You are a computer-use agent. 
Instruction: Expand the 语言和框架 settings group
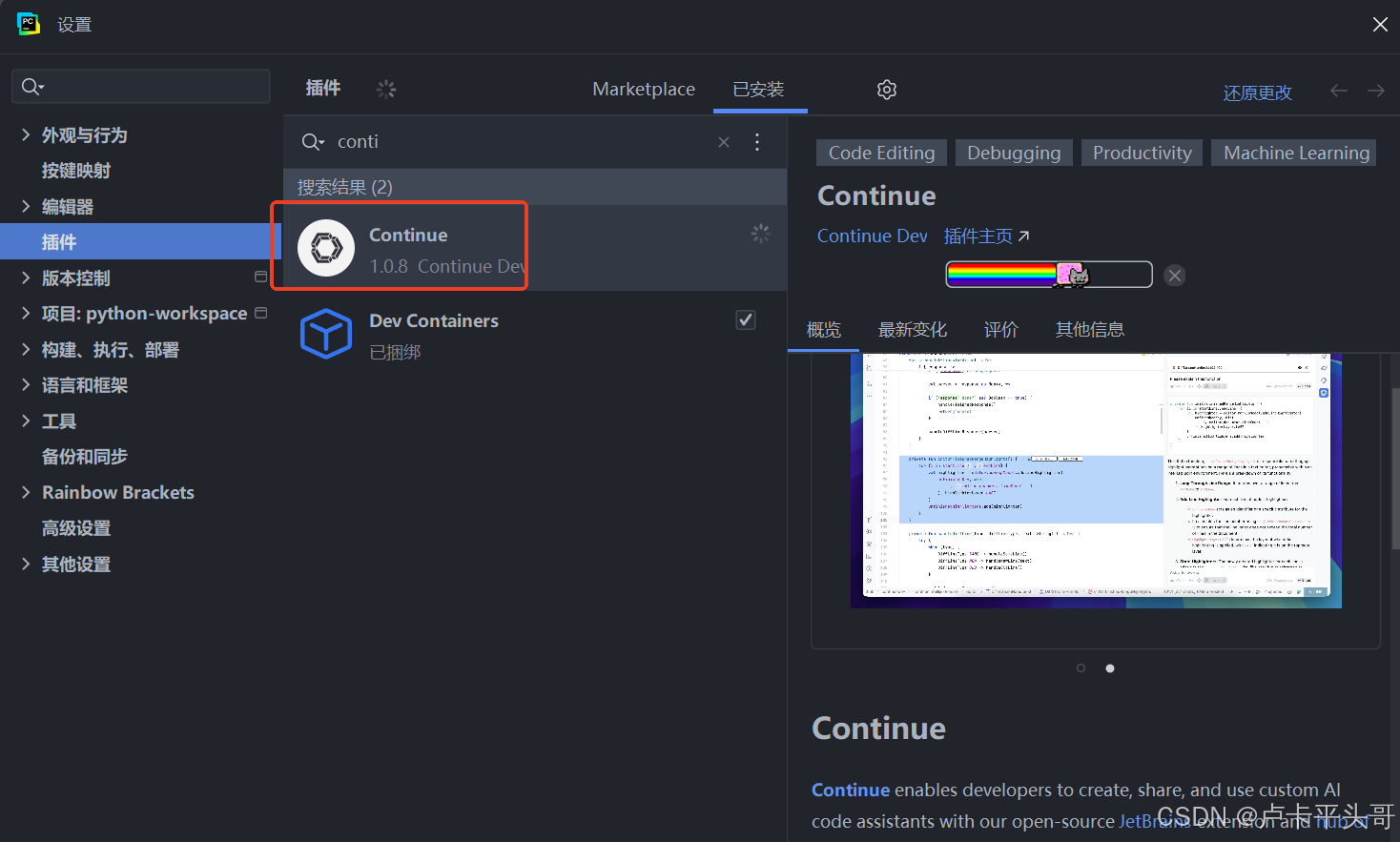tap(26, 384)
